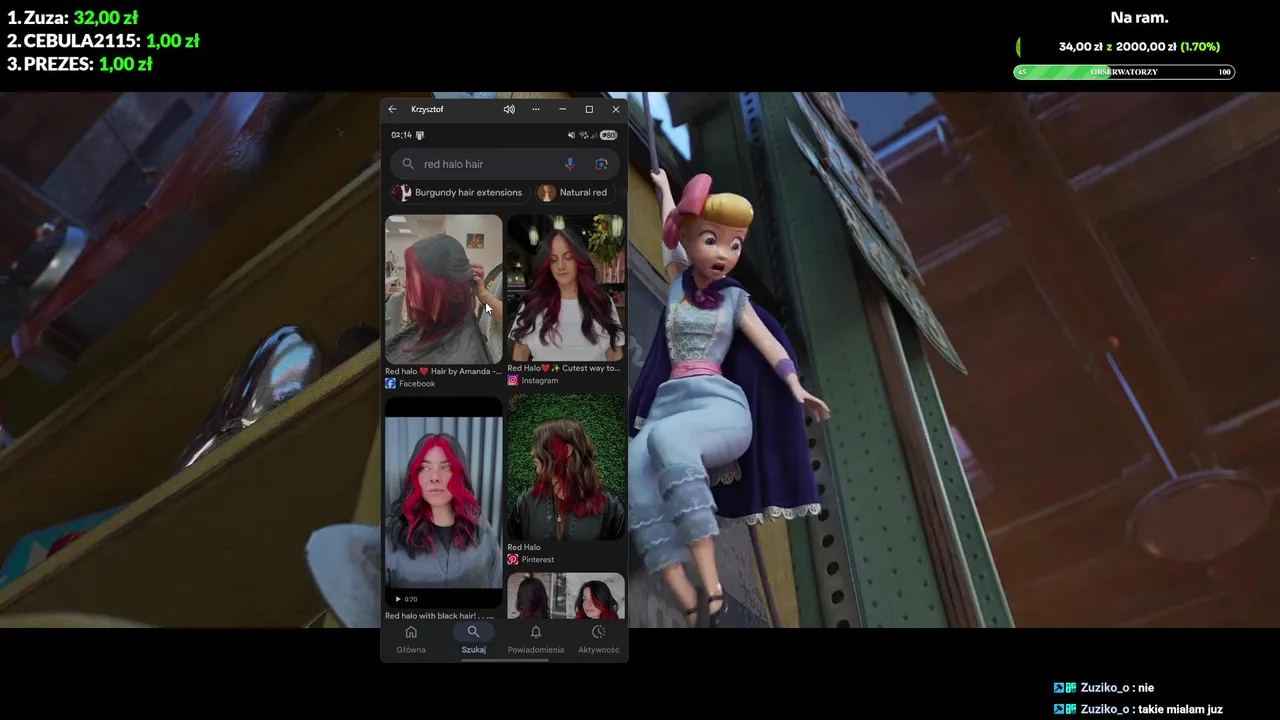Click the magnifier icon in search bar
The height and width of the screenshot is (720, 1280).
click(408, 164)
